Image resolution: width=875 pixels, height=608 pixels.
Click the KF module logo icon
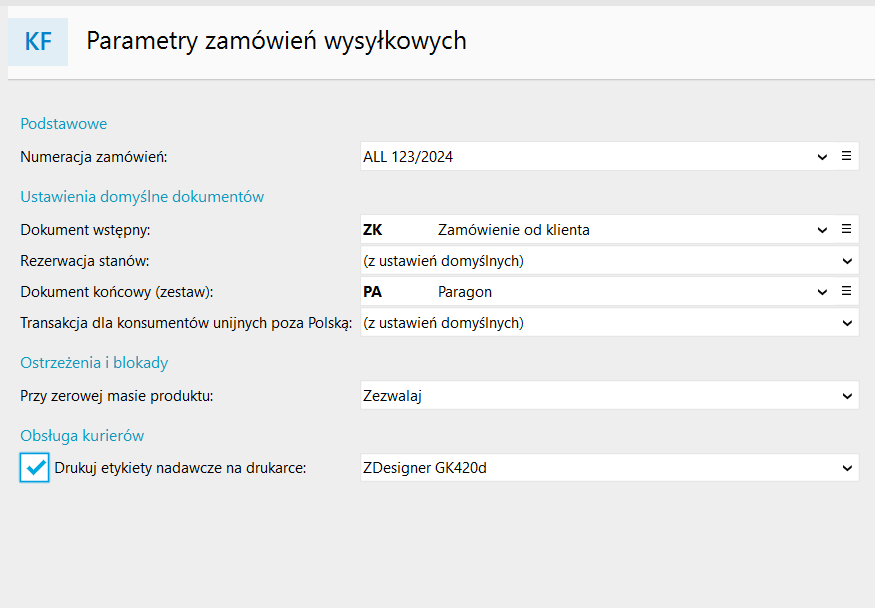(x=38, y=41)
